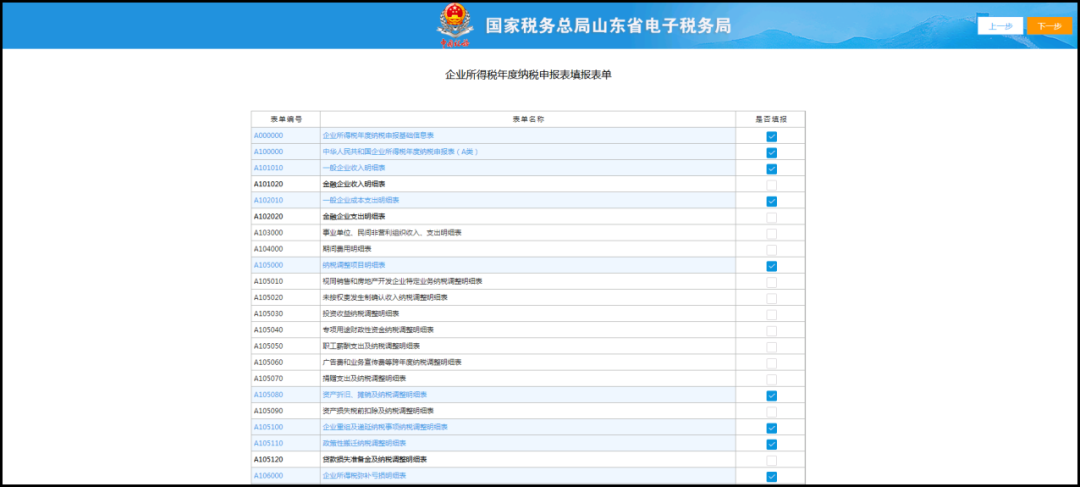Tick the A105070 捐赠支出 row checkbox
This screenshot has height=487, width=1080.
(x=771, y=379)
